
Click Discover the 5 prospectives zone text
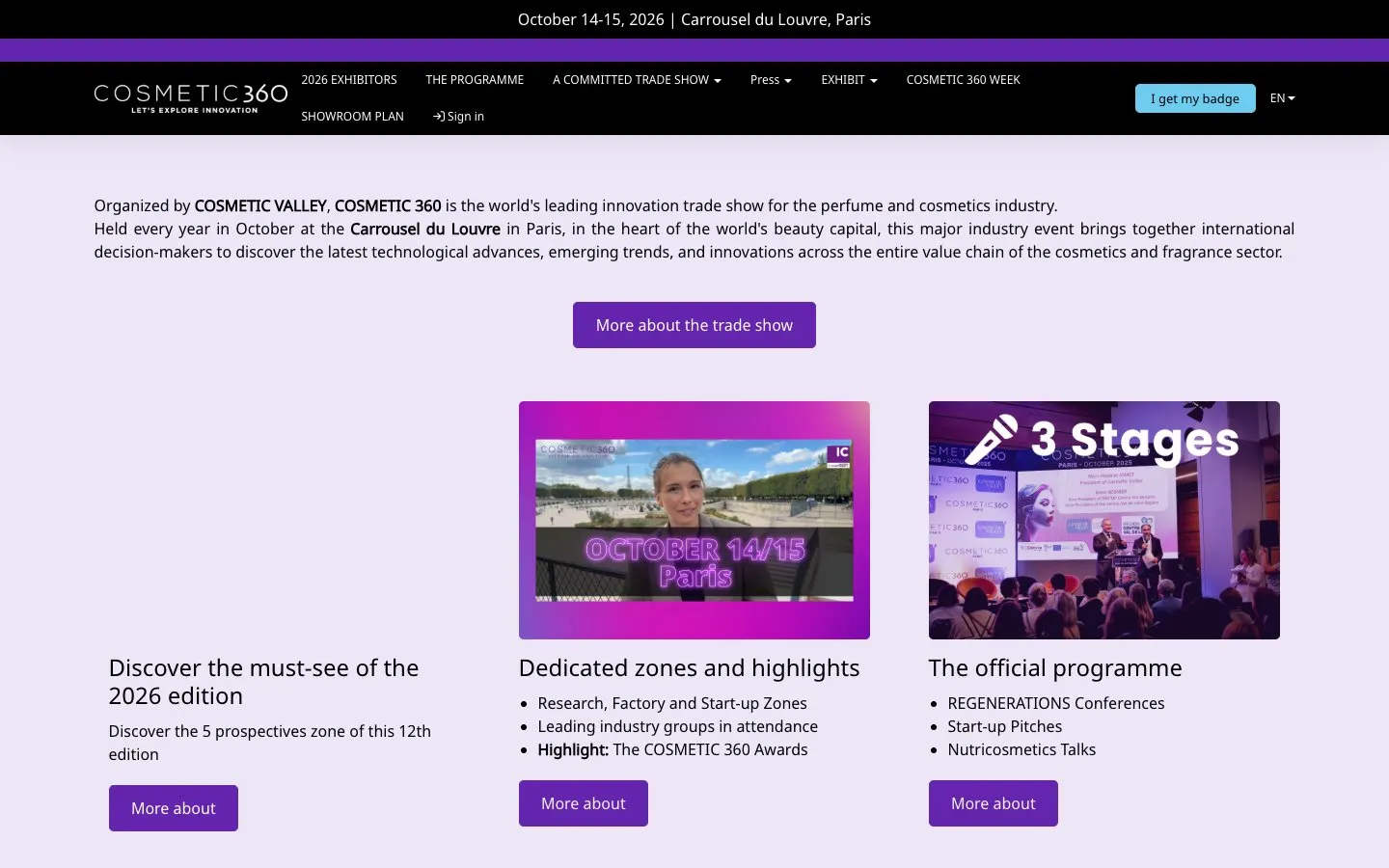(270, 743)
